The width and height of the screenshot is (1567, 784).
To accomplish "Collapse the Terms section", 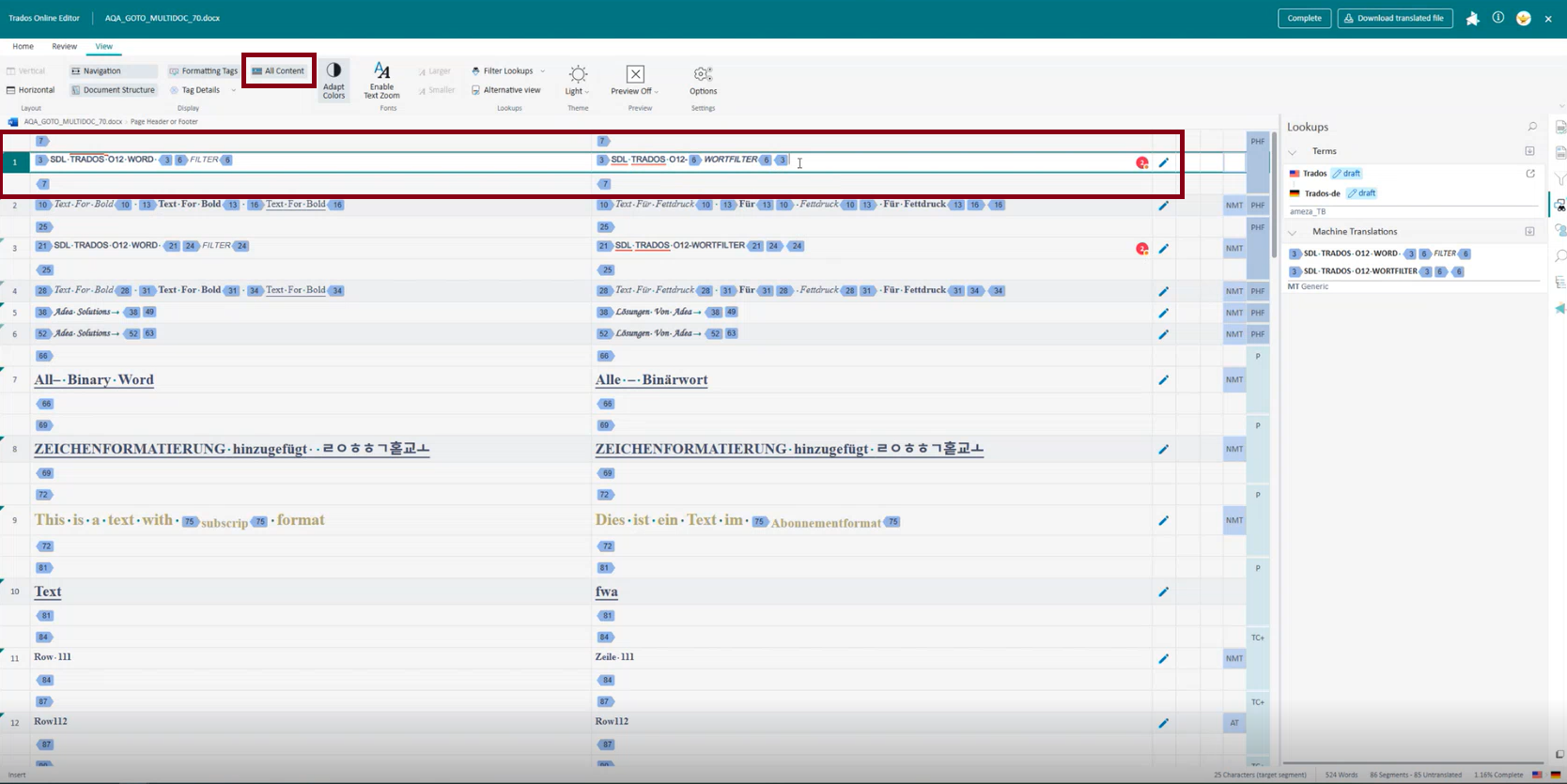I will 1293,151.
